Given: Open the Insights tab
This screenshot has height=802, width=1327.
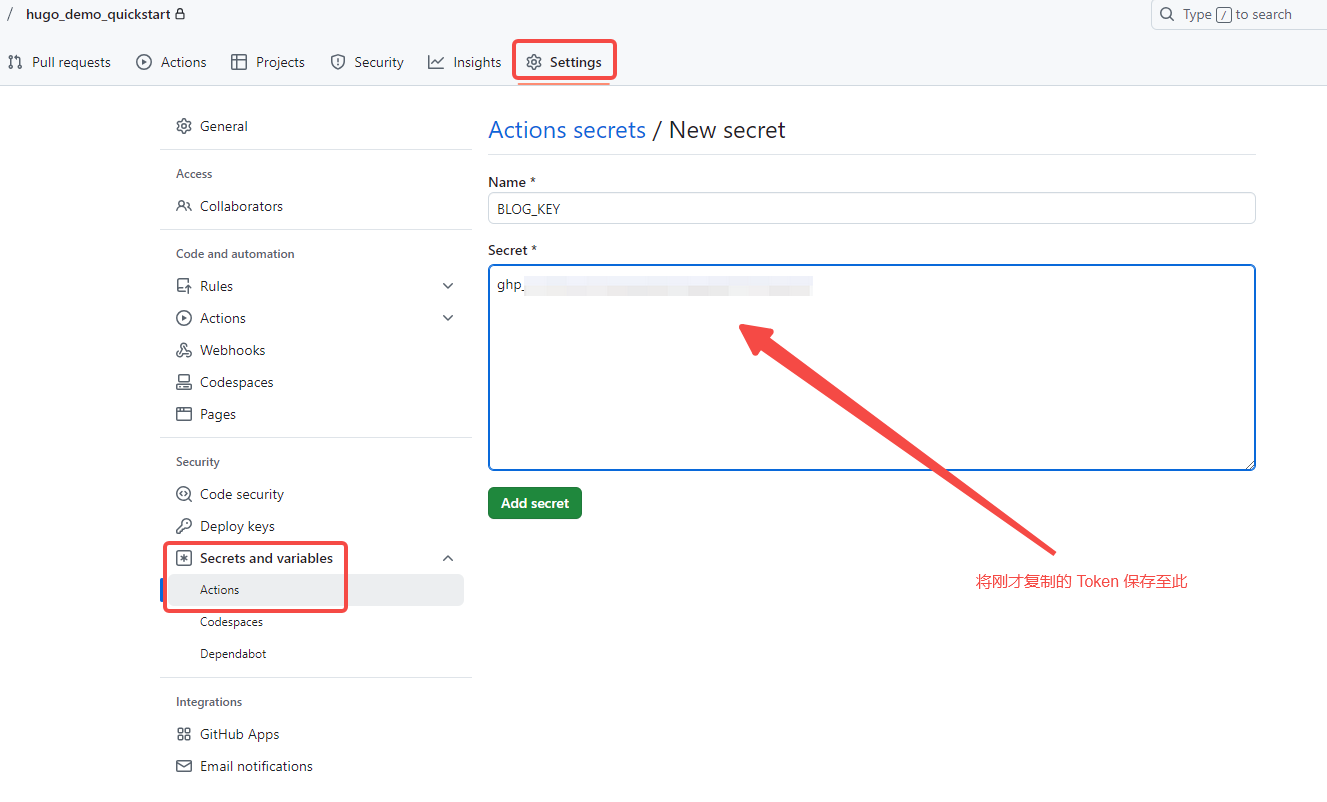Looking at the screenshot, I should tap(464, 62).
